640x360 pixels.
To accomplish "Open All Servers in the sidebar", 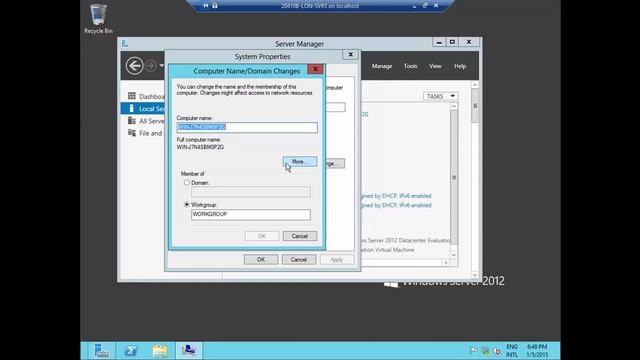I will (145, 121).
